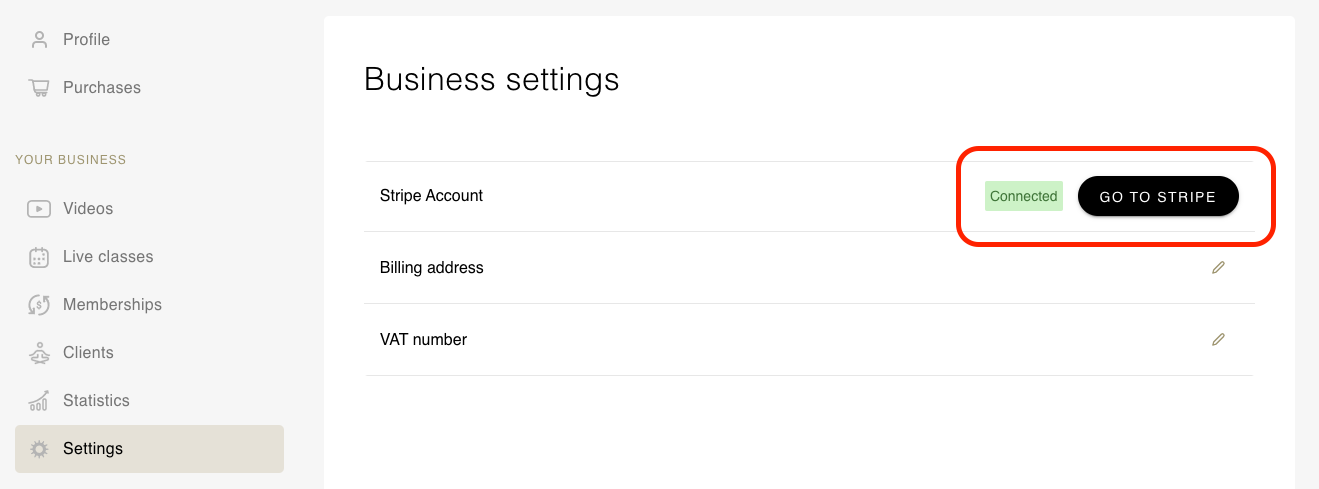This screenshot has width=1319, height=489.
Task: Open the Videos section
Action: point(88,209)
